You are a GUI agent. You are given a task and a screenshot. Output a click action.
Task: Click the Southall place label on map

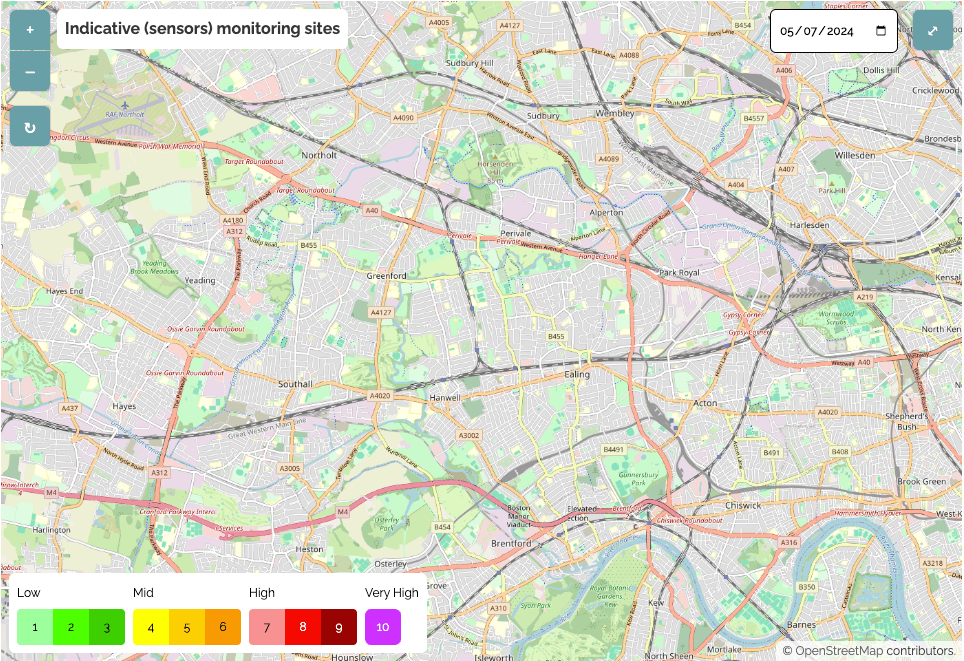click(295, 384)
